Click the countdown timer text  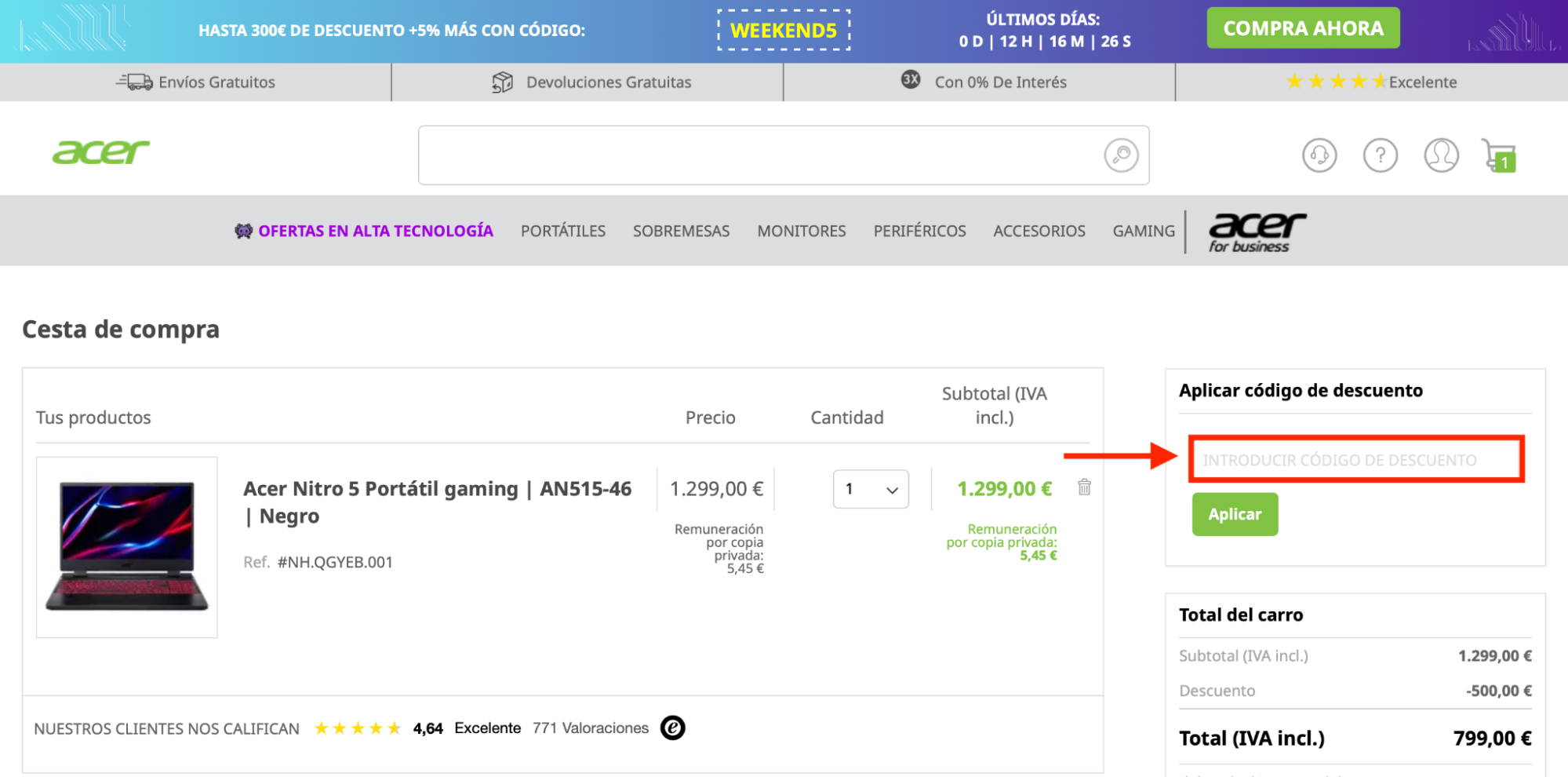(1044, 42)
